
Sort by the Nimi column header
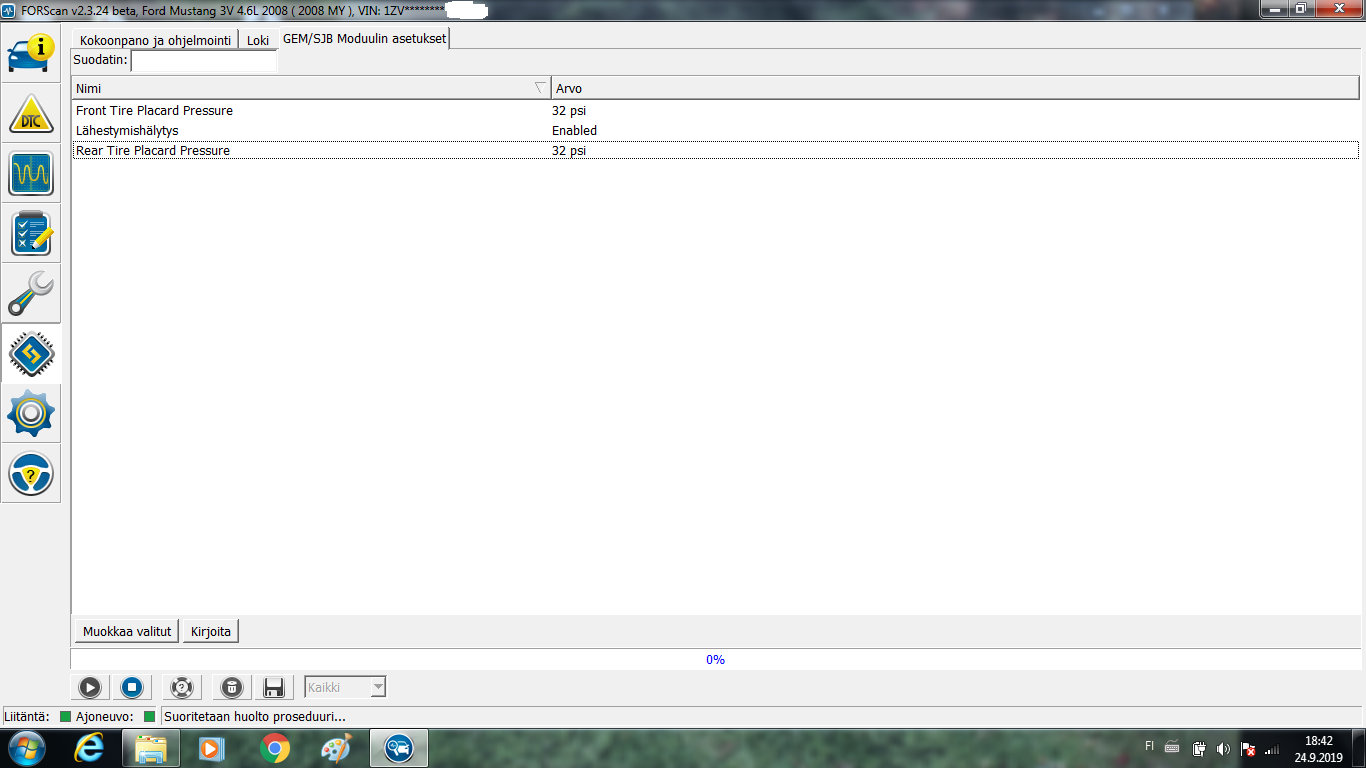tap(310, 88)
